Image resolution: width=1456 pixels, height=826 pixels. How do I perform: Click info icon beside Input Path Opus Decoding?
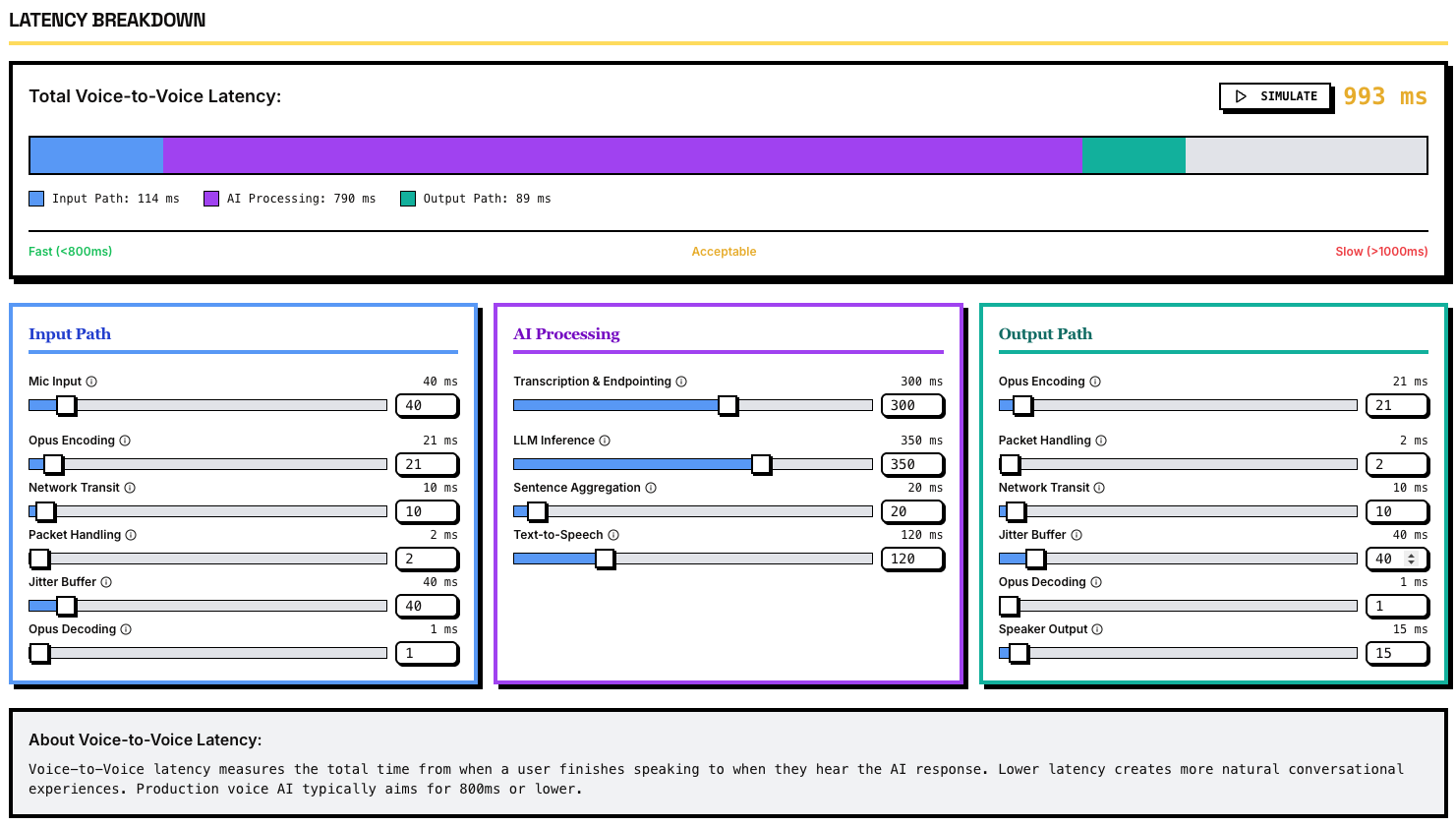[x=126, y=629]
